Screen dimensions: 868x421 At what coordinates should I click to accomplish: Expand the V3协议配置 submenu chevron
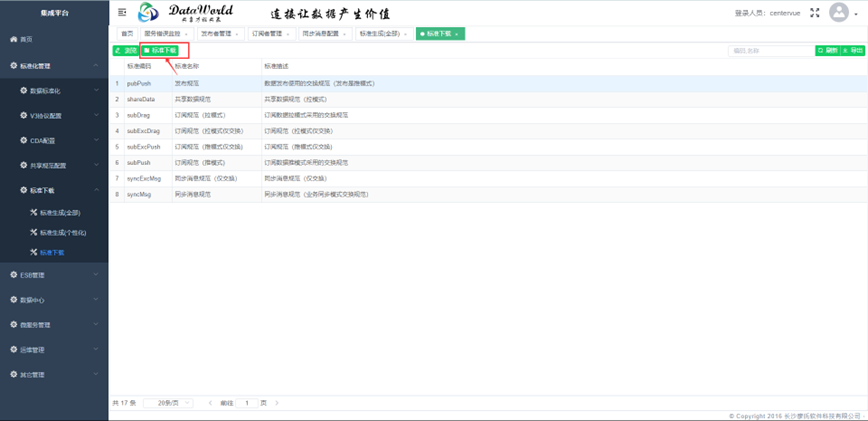pyautogui.click(x=96, y=116)
